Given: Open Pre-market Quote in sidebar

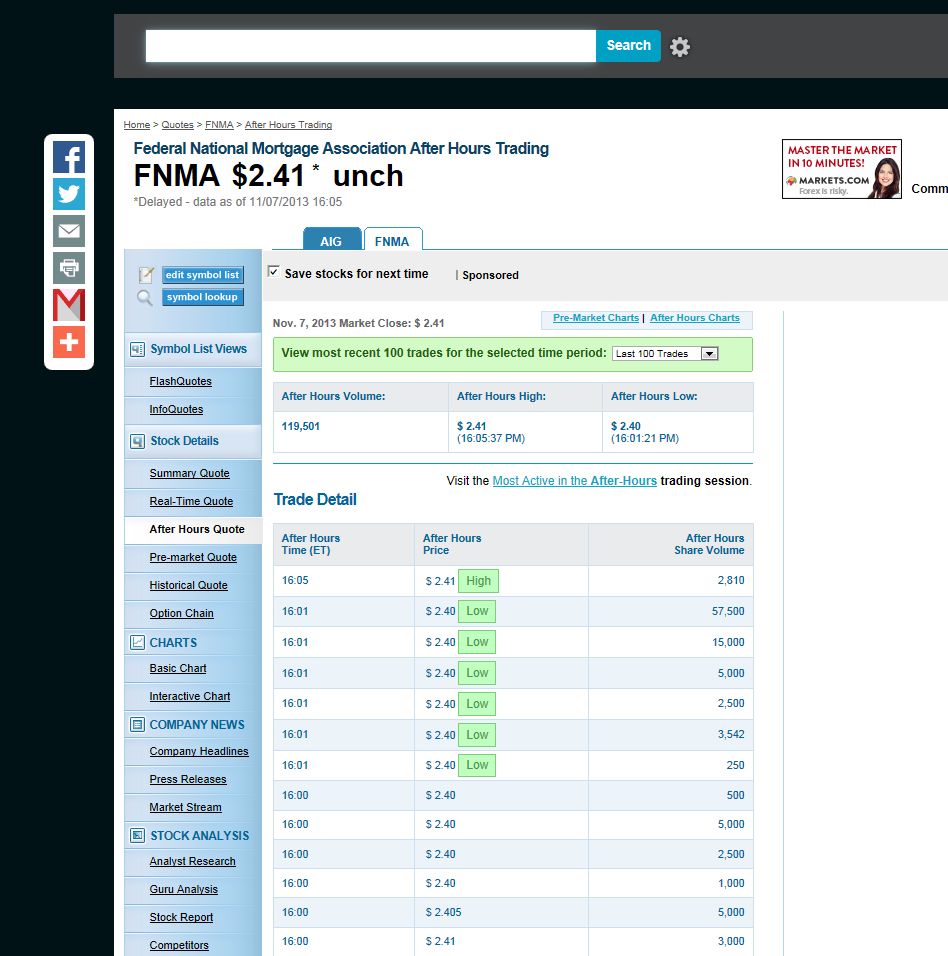Looking at the screenshot, I should [193, 558].
